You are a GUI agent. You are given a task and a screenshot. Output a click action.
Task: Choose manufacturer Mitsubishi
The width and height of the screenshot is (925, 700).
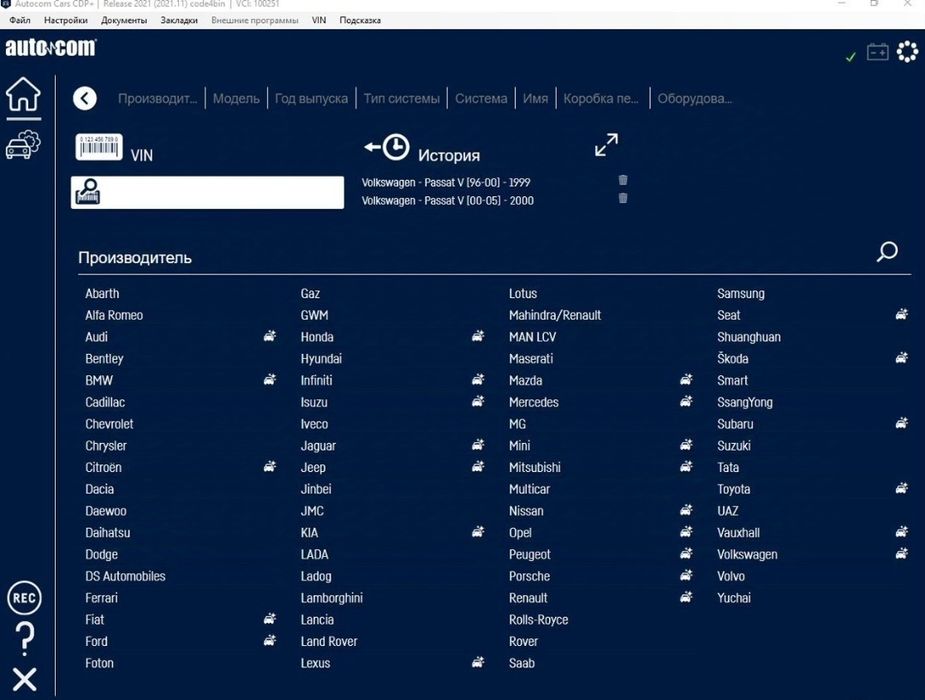(x=534, y=467)
